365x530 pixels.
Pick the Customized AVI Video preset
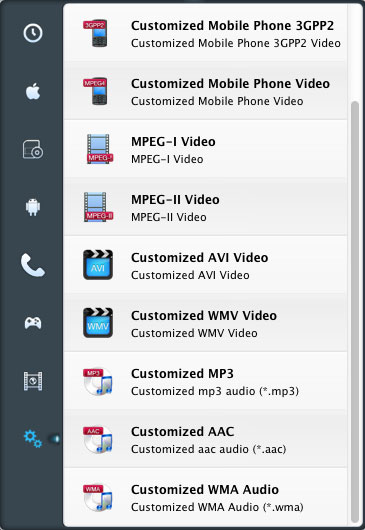point(205,265)
